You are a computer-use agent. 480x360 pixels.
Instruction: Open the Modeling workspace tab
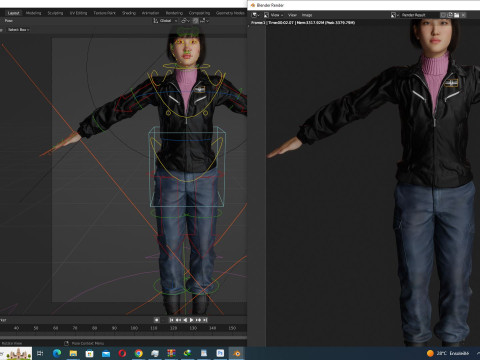pyautogui.click(x=34, y=13)
